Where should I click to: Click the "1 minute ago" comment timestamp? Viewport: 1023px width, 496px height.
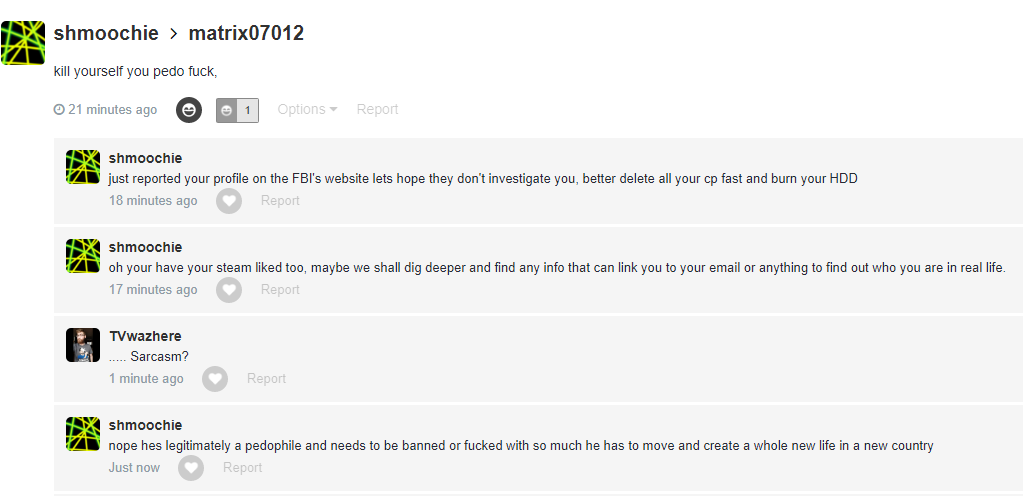146,379
